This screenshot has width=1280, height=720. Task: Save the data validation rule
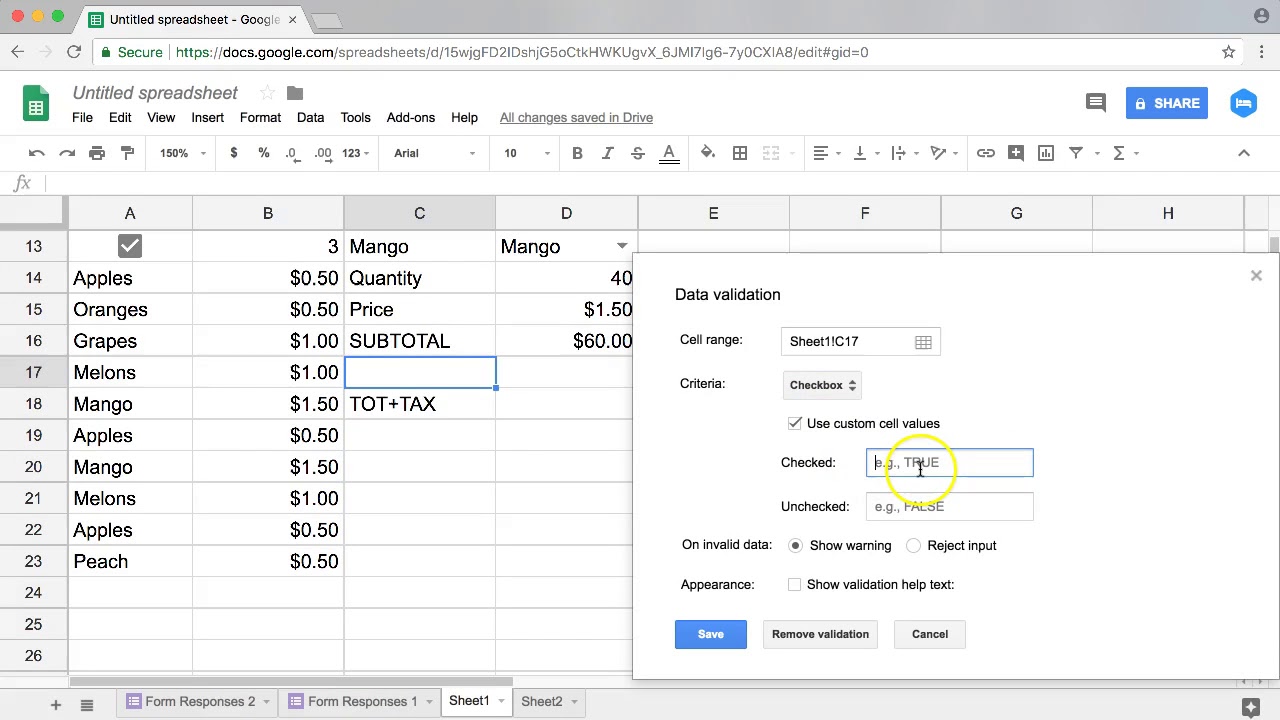click(x=711, y=634)
